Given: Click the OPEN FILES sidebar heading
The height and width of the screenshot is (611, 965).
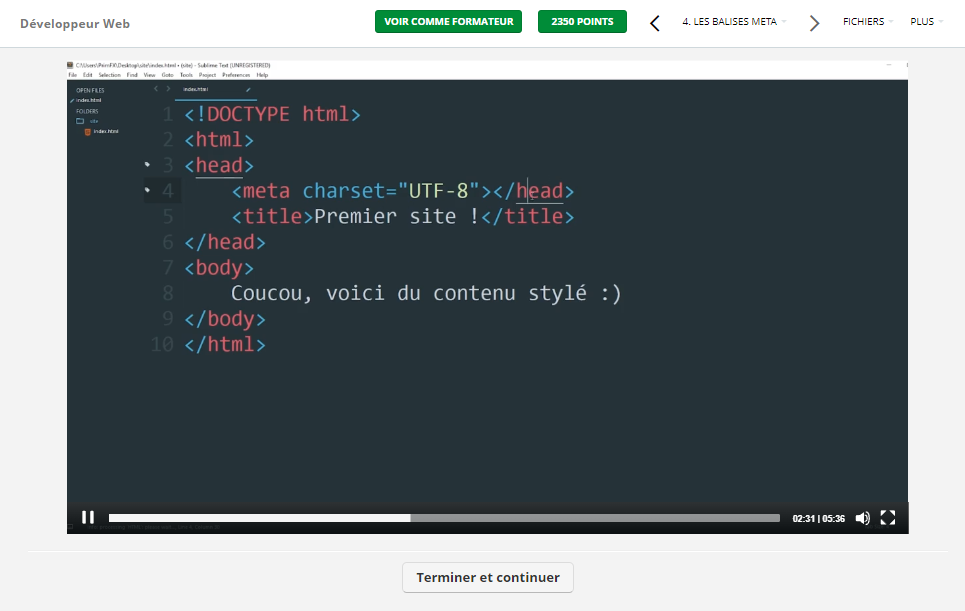Looking at the screenshot, I should coord(90,90).
